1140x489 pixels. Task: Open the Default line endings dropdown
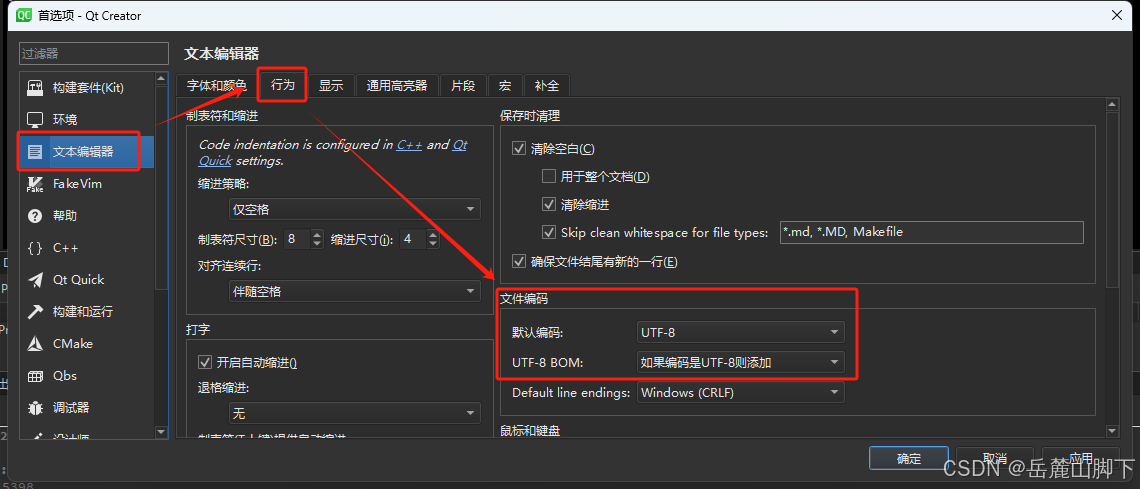tap(741, 392)
